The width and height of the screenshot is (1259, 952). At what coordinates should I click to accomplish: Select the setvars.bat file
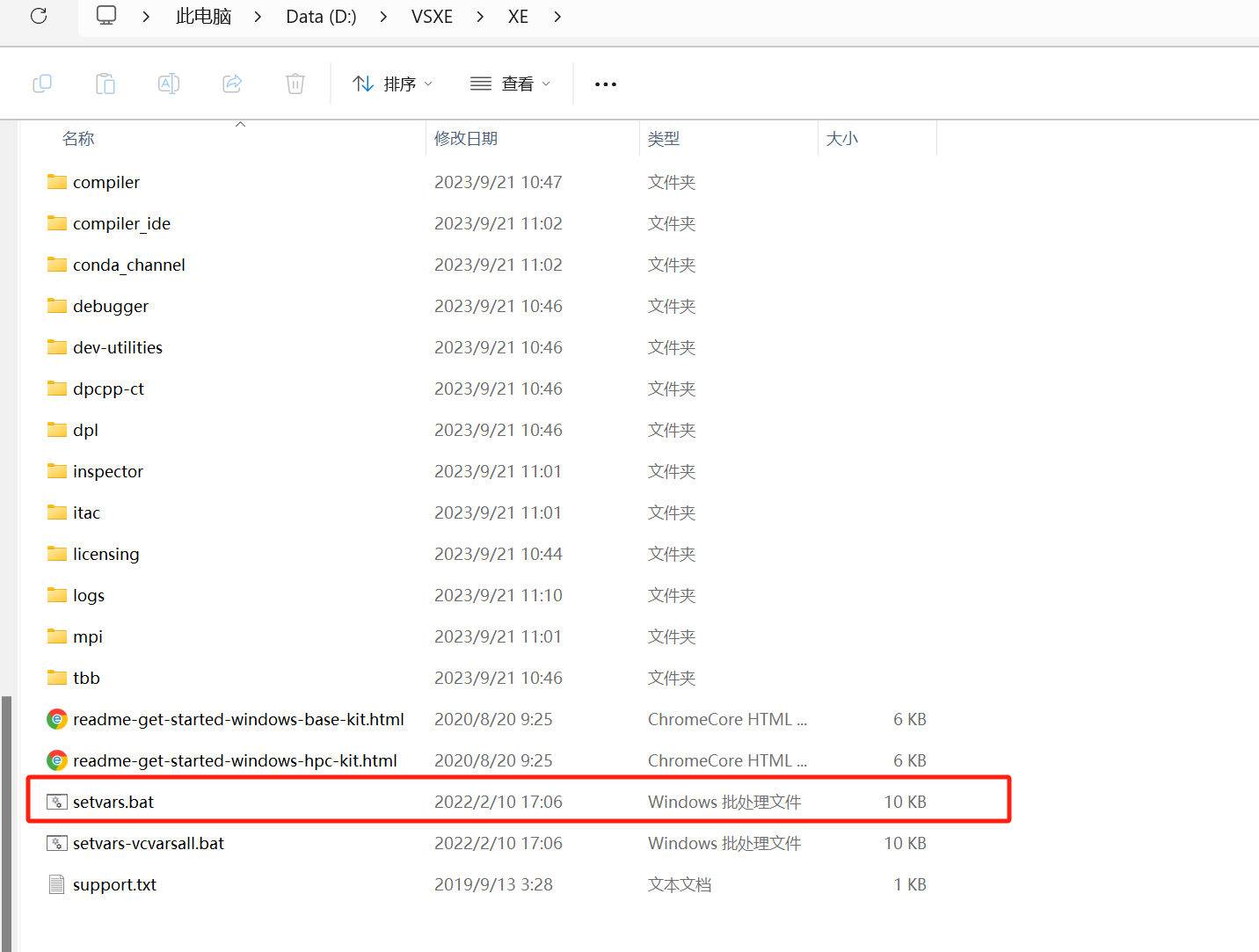[x=113, y=801]
